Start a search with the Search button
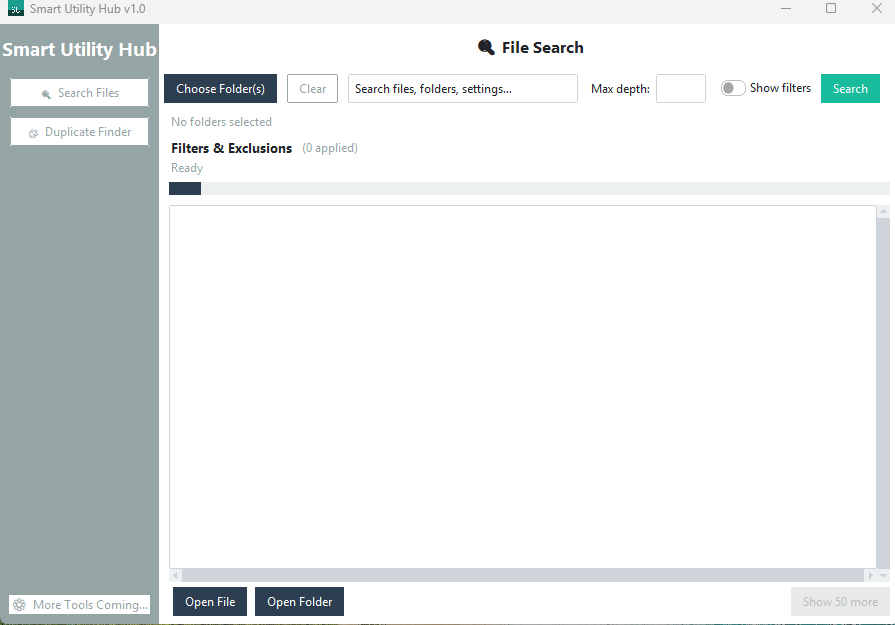Viewport: 895px width, 625px height. click(x=850, y=88)
